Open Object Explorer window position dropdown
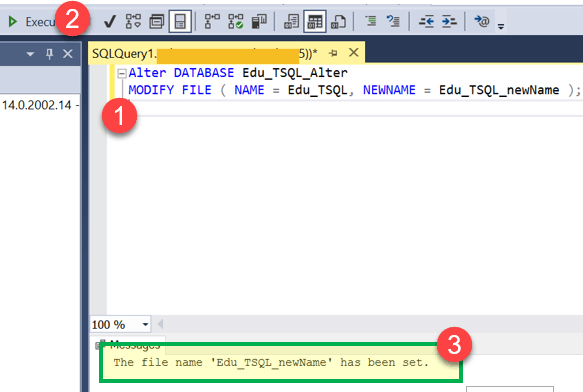583x392 pixels. click(x=30, y=54)
